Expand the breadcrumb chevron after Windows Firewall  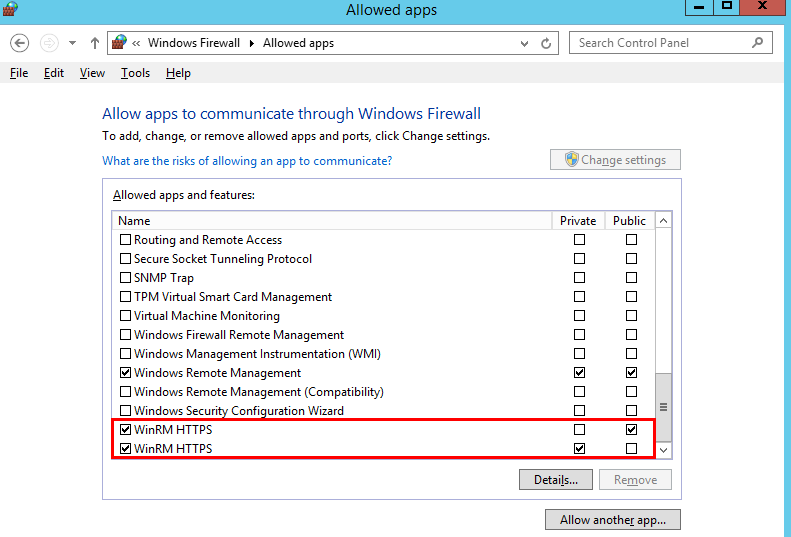tap(251, 43)
